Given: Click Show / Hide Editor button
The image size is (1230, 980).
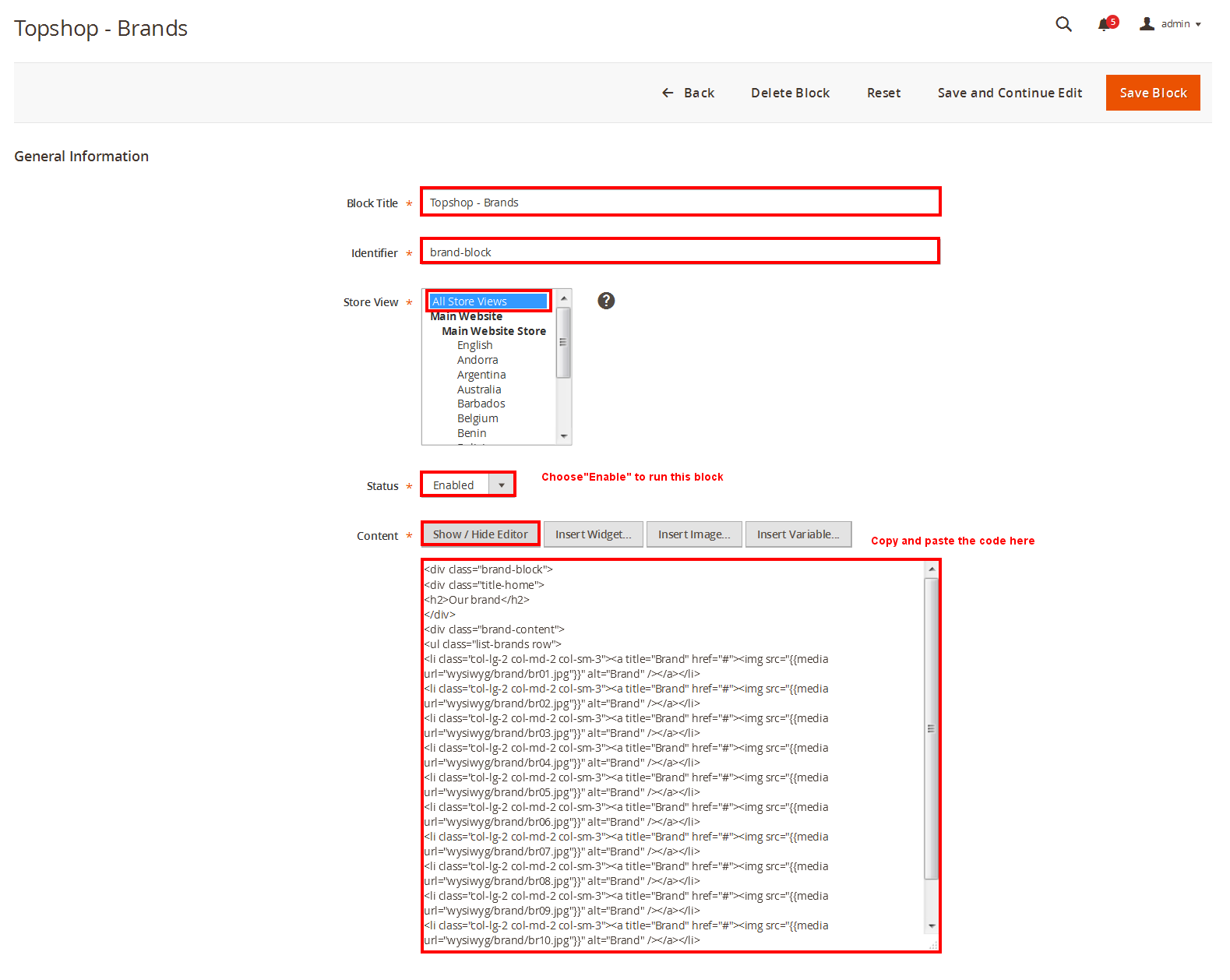Looking at the screenshot, I should 481,534.
